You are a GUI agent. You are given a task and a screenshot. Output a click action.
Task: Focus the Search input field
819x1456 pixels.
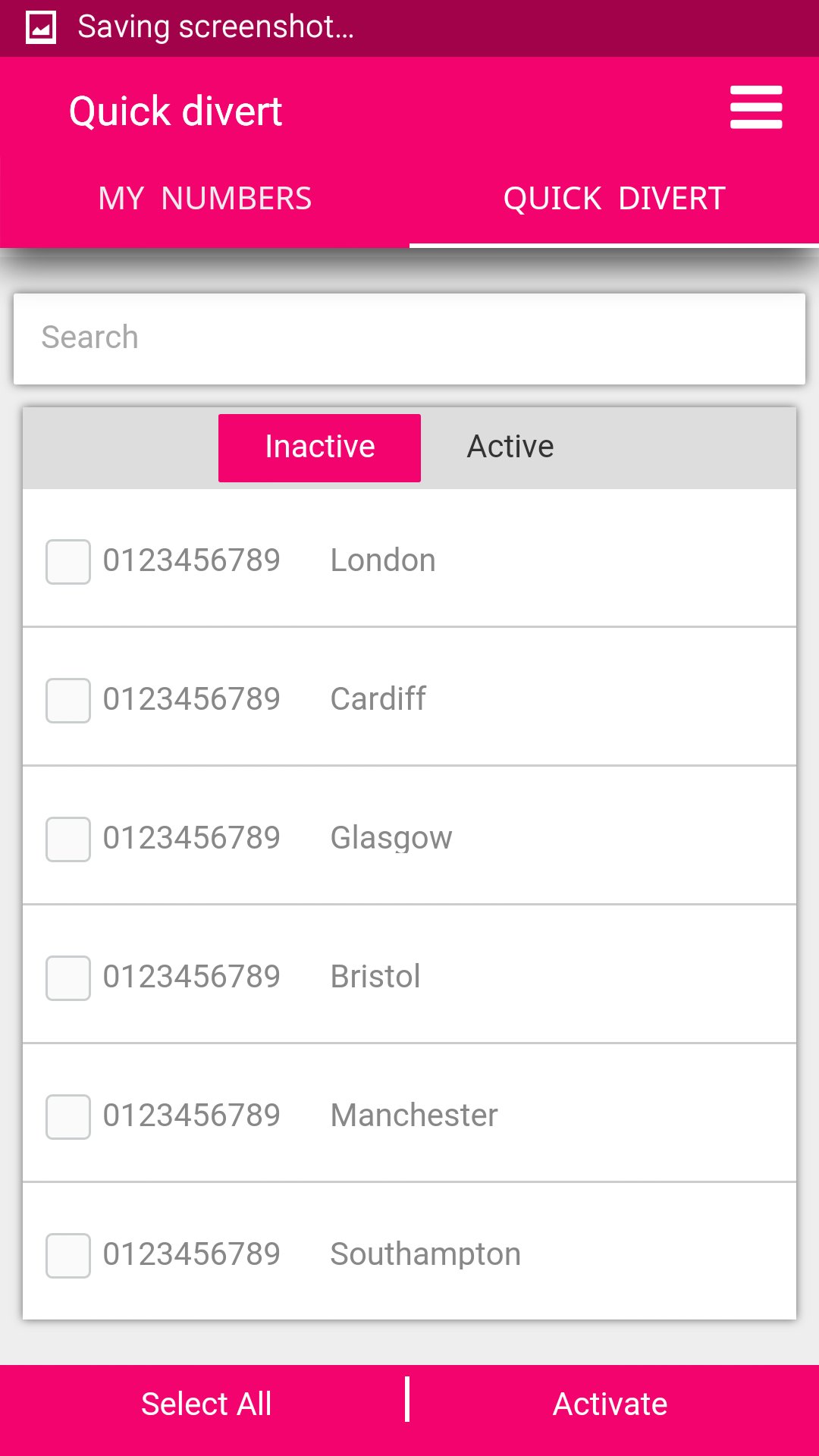click(409, 338)
